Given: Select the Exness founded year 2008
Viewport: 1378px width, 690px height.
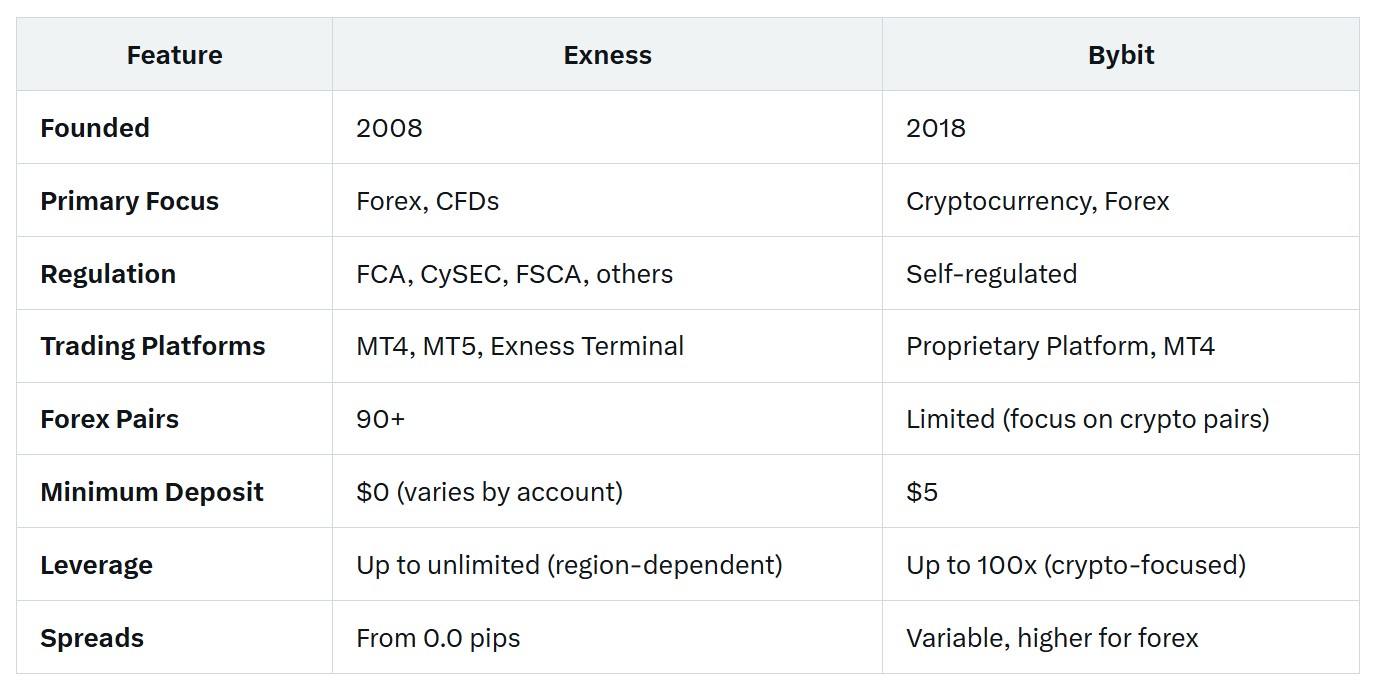Looking at the screenshot, I should click(389, 128).
